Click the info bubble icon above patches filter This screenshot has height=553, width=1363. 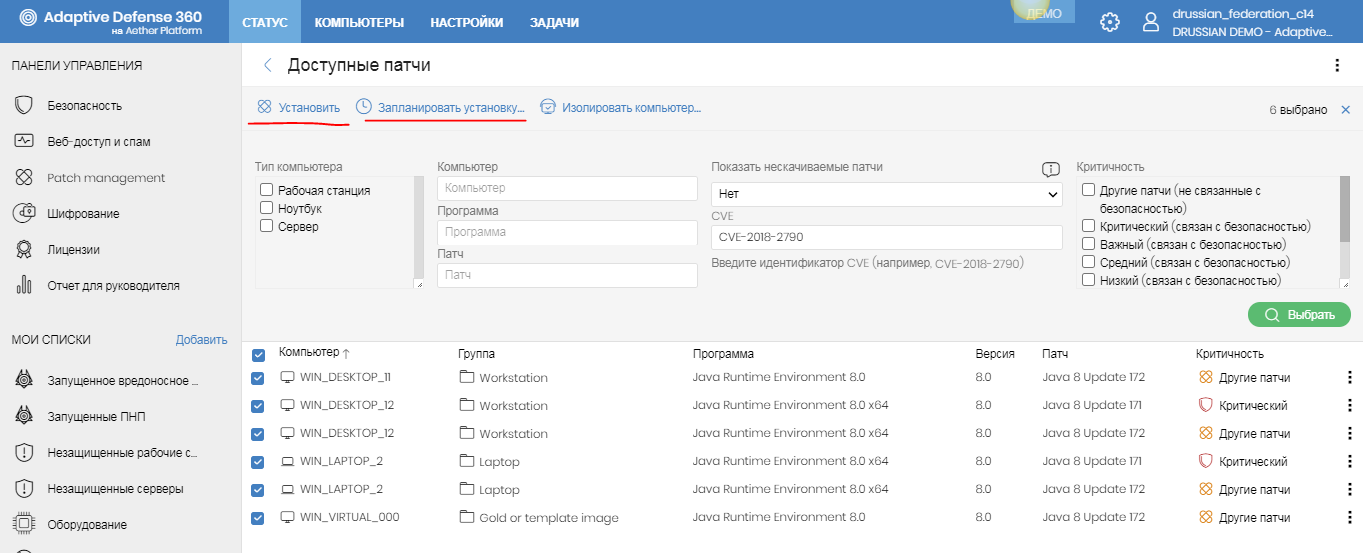pyautogui.click(x=1050, y=169)
